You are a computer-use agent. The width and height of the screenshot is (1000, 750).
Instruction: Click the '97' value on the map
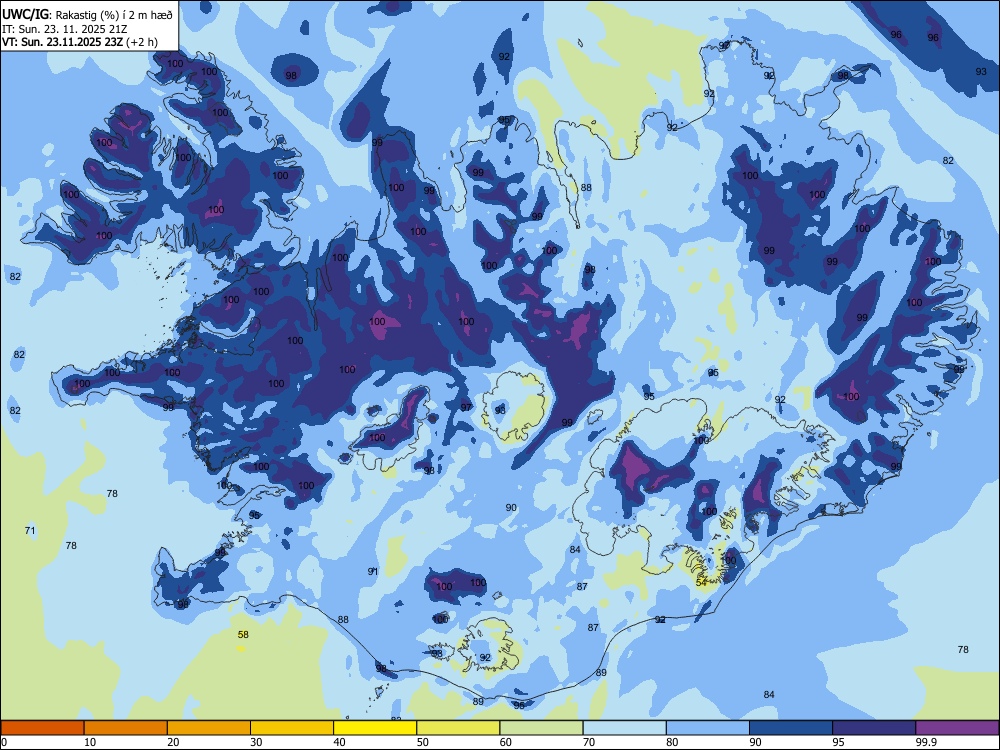pos(466,408)
